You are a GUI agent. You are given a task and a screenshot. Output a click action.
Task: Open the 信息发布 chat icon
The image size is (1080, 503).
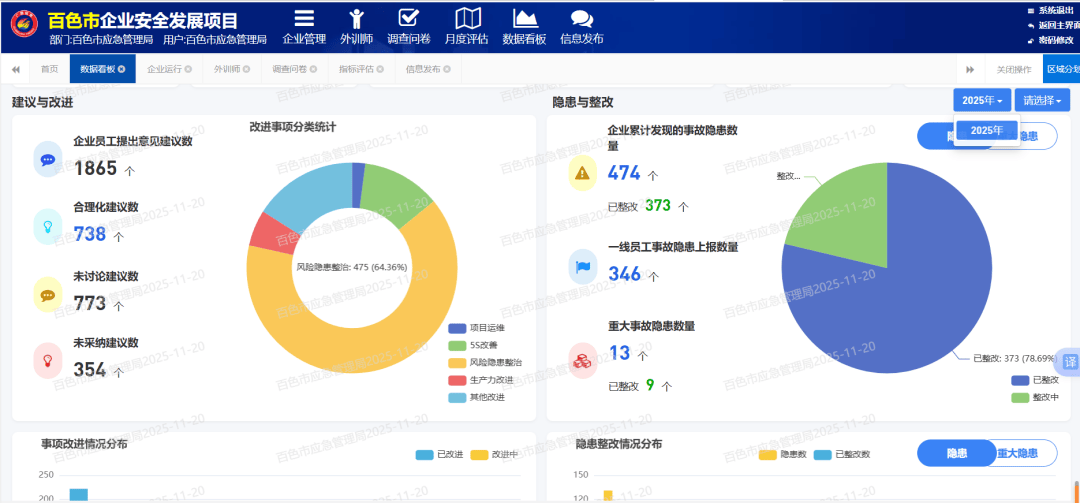coord(581,20)
